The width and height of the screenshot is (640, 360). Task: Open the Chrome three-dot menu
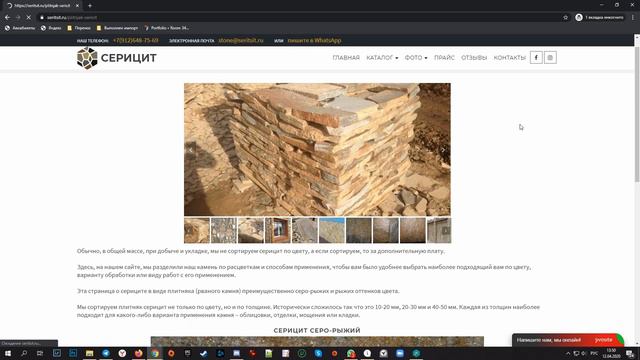click(633, 18)
